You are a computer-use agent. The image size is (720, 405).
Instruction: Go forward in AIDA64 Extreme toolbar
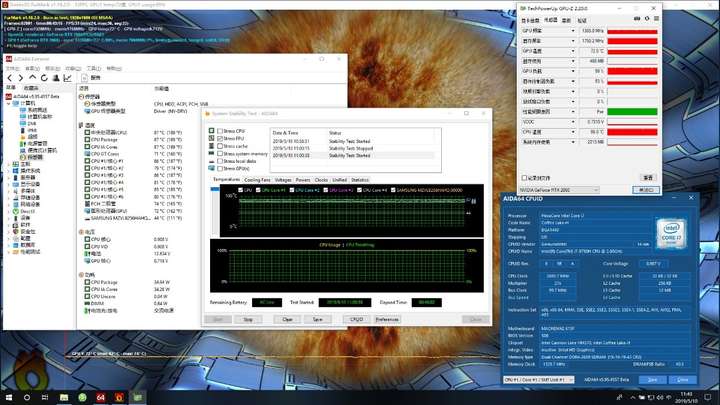coord(21,78)
